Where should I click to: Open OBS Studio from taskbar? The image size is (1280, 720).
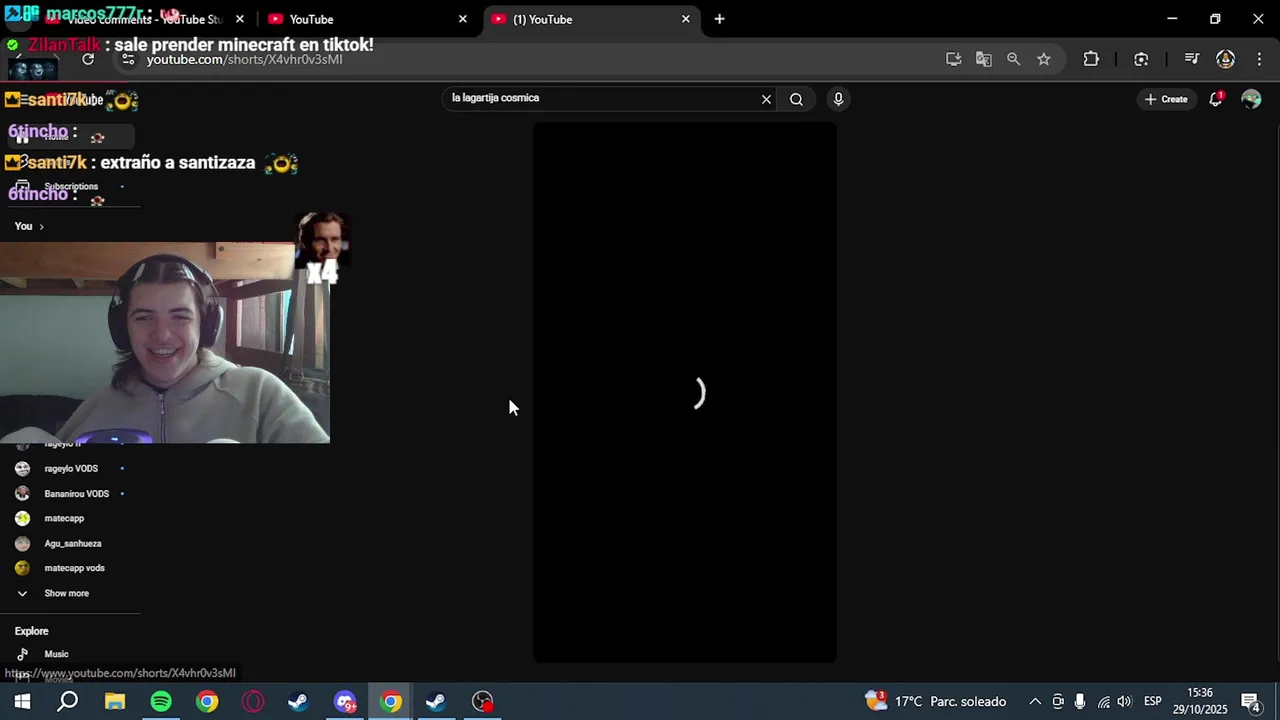pos(483,701)
